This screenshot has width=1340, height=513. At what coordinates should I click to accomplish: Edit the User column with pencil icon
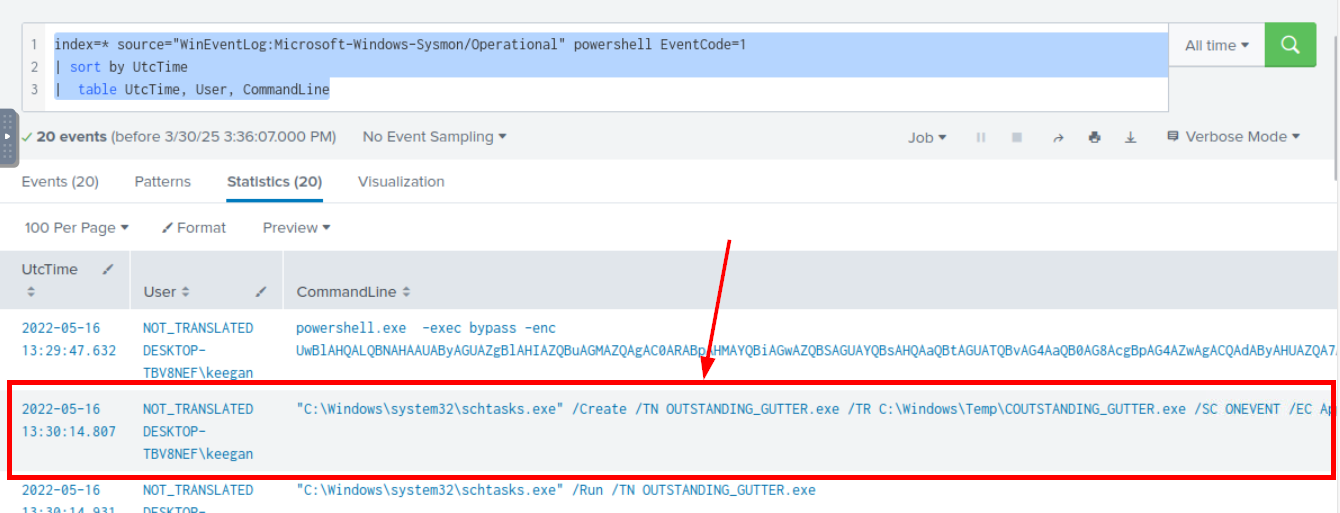click(x=261, y=292)
